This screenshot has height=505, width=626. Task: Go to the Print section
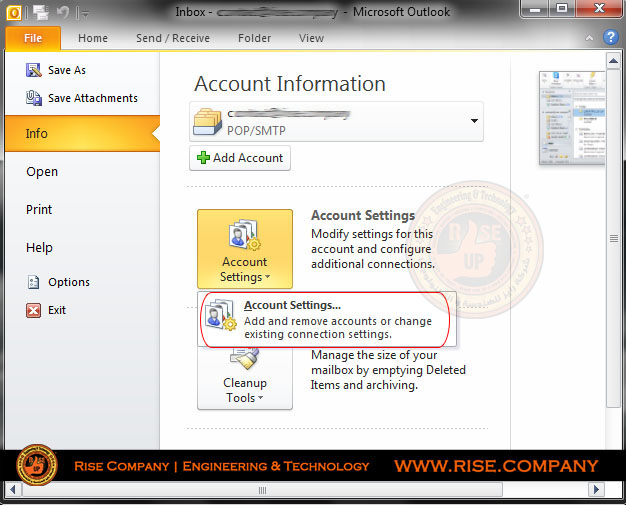[x=39, y=210]
